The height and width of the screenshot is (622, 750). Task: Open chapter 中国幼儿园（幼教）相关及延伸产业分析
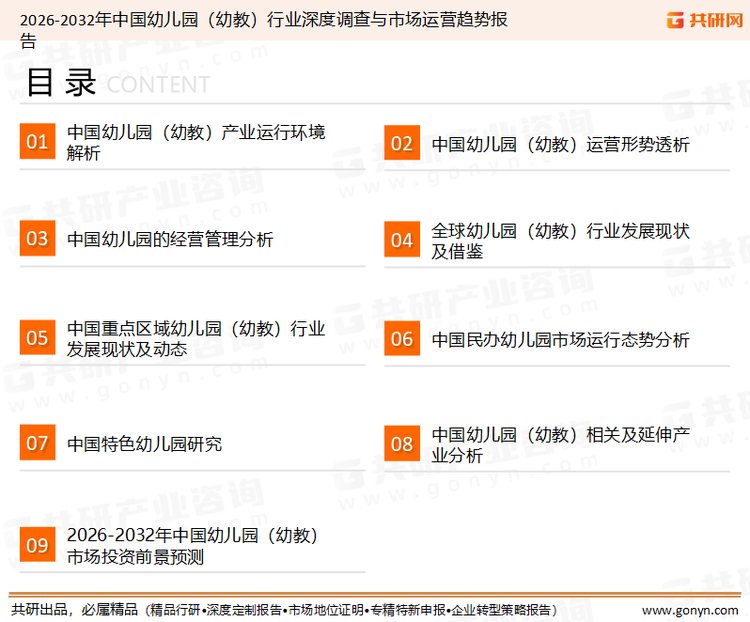pos(561,445)
